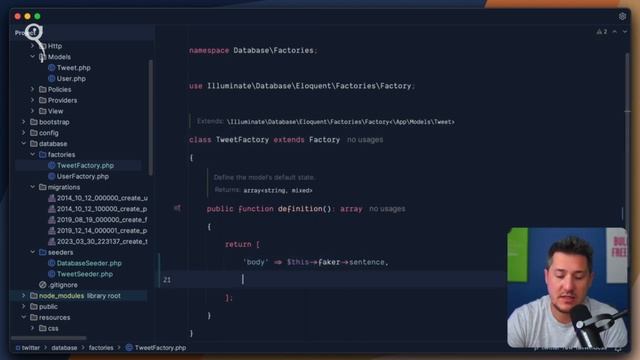Click the User.php file icon
The image size is (640, 360).
(51, 78)
